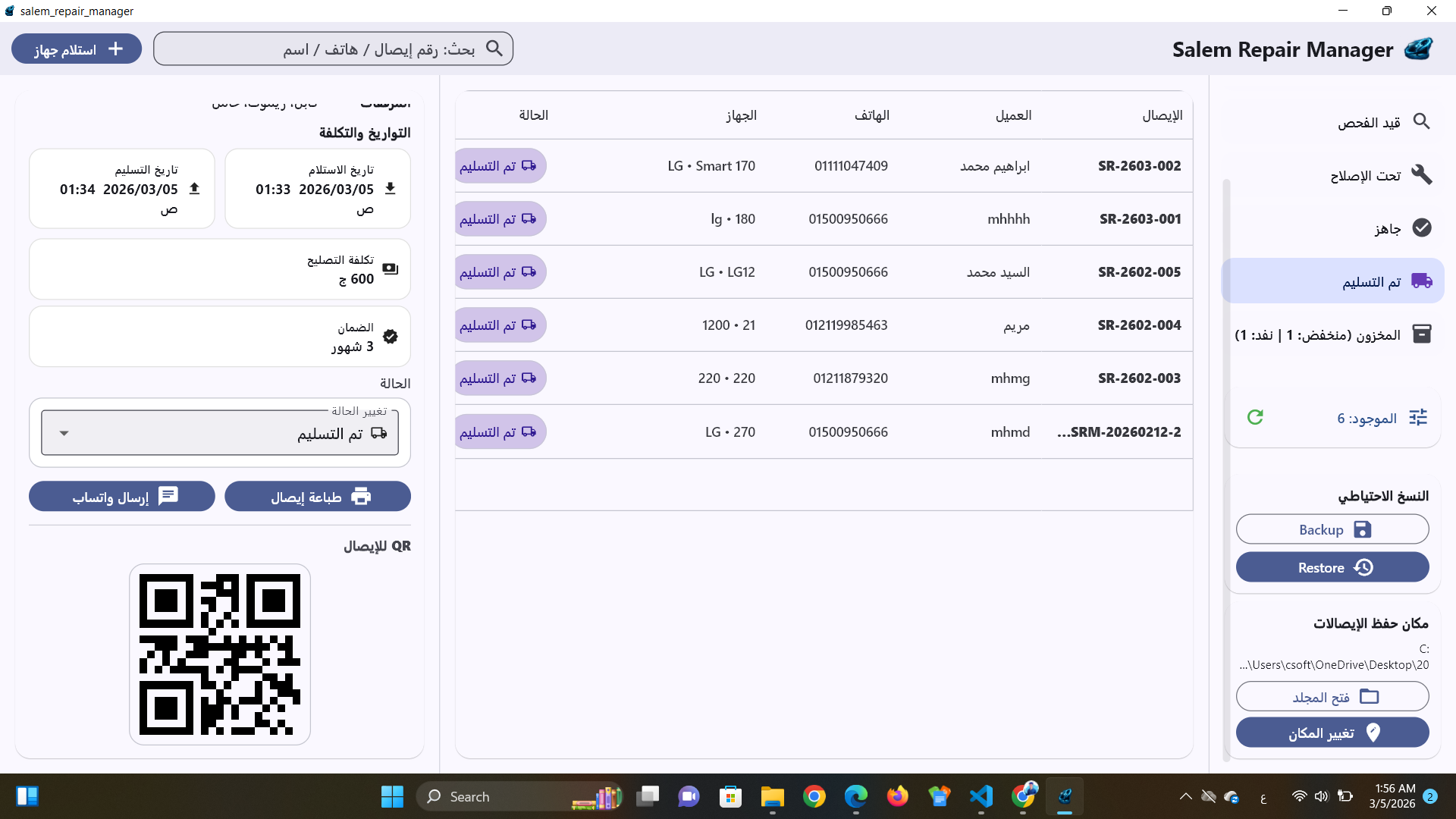Screen dimensions: 1456x819
Task: Click the receive date download icon
Action: [x=390, y=189]
